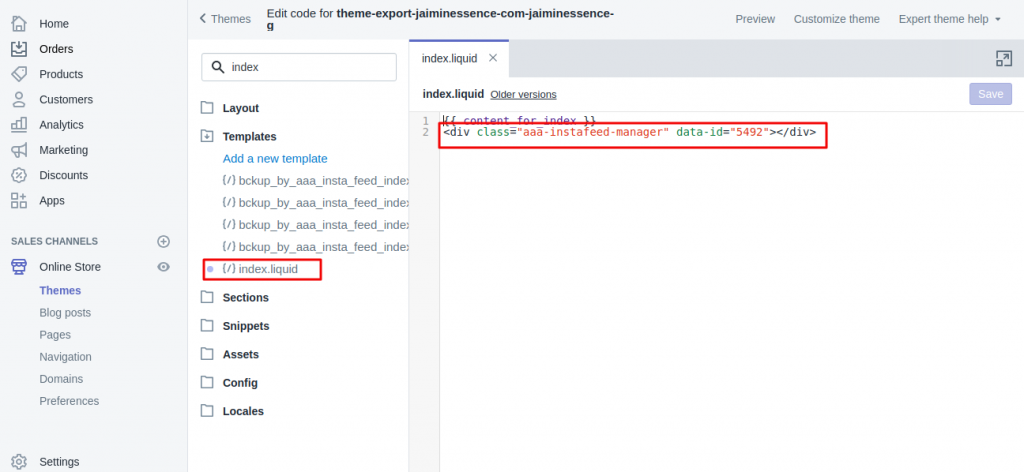Open the Discounts section

(x=63, y=175)
